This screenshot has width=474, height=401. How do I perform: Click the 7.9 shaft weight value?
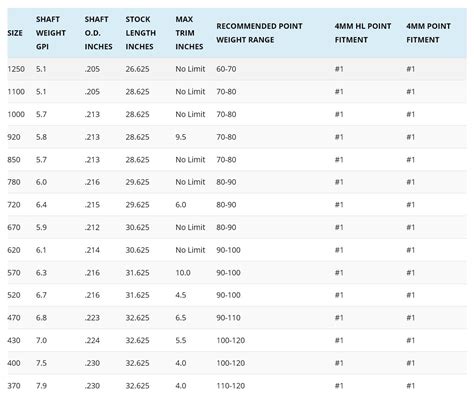coord(41,386)
